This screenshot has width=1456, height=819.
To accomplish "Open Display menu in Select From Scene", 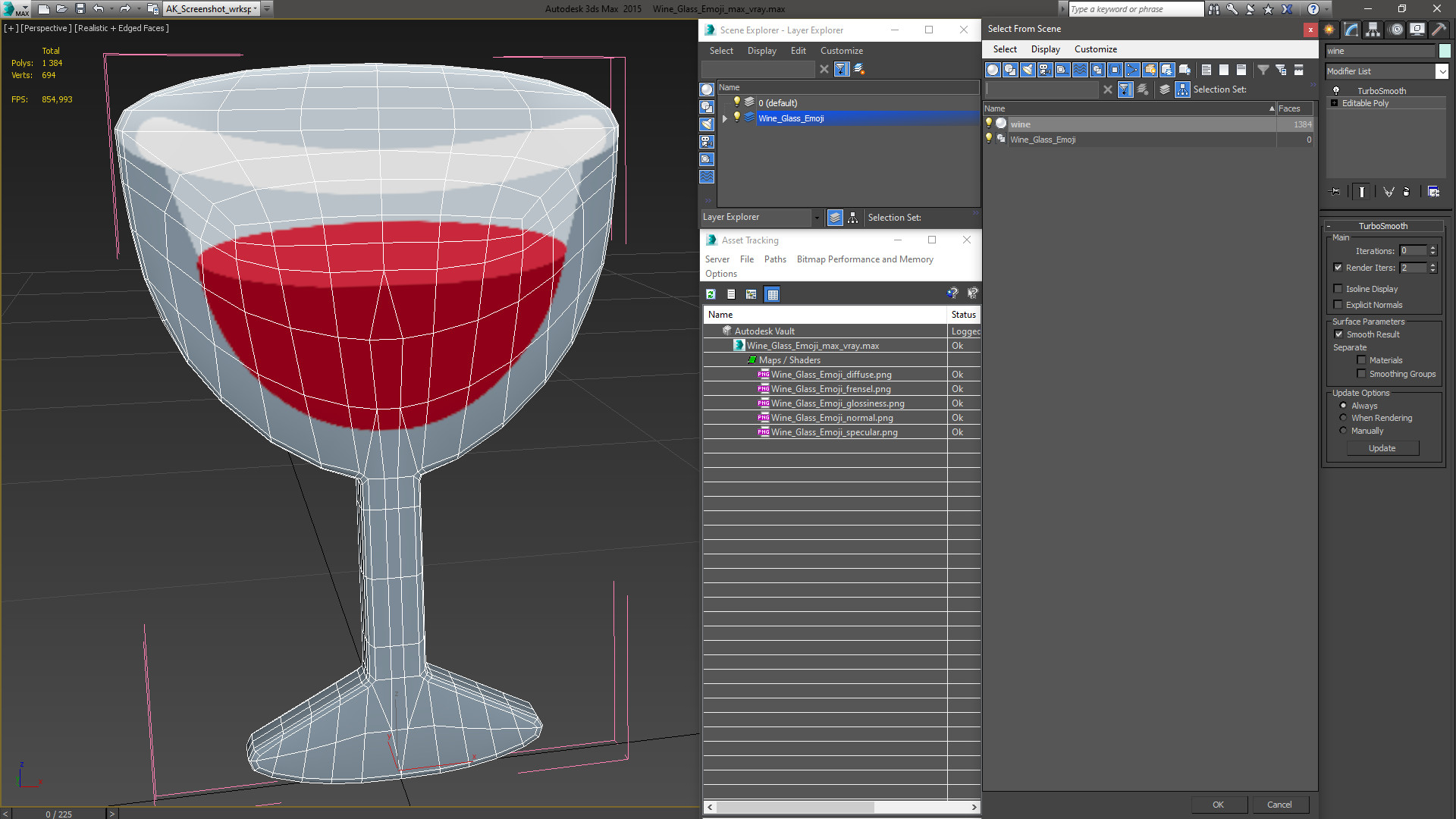I will pos(1045,49).
